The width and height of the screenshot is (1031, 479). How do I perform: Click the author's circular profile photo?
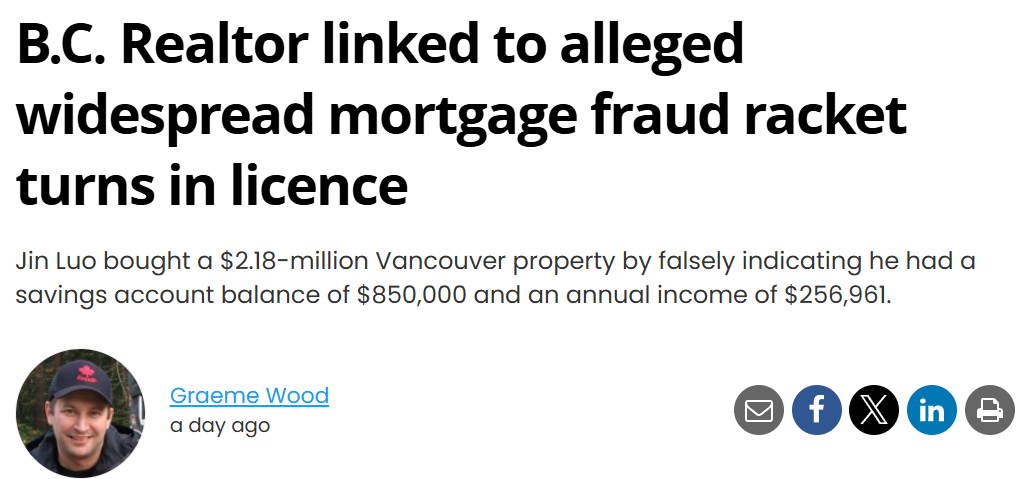tap(80, 413)
